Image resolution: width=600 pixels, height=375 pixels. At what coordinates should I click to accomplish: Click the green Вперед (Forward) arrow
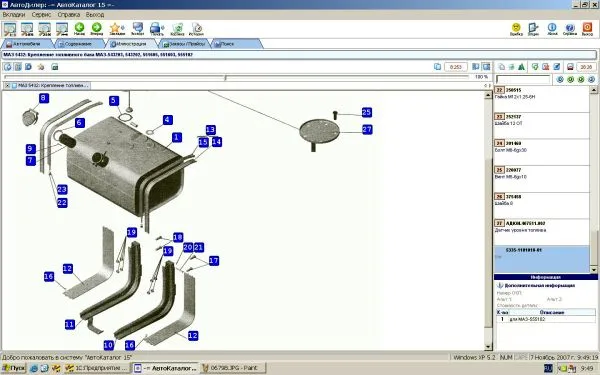(97, 28)
